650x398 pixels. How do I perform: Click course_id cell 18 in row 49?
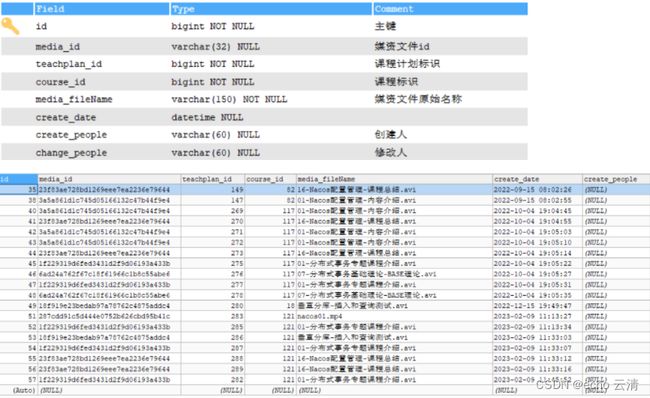270,306
